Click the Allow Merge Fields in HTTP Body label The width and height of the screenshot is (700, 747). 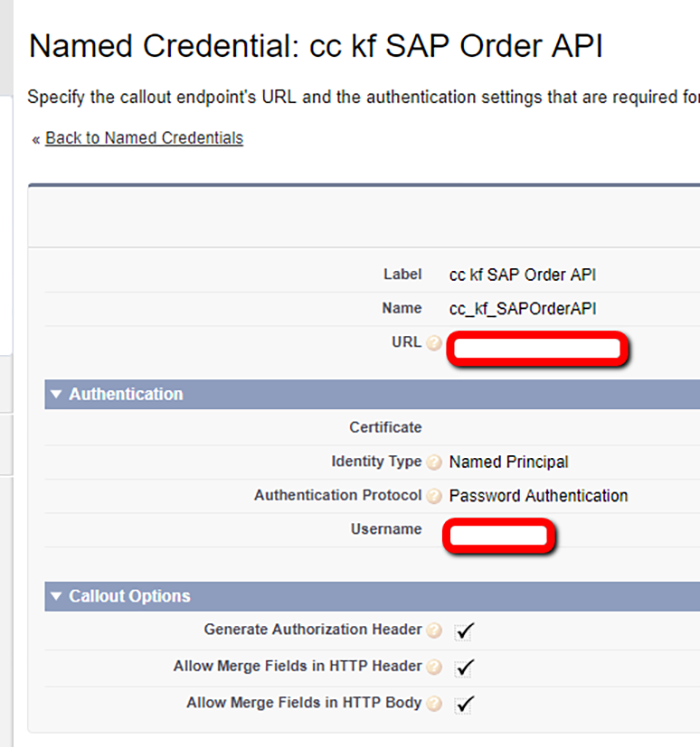(x=304, y=703)
